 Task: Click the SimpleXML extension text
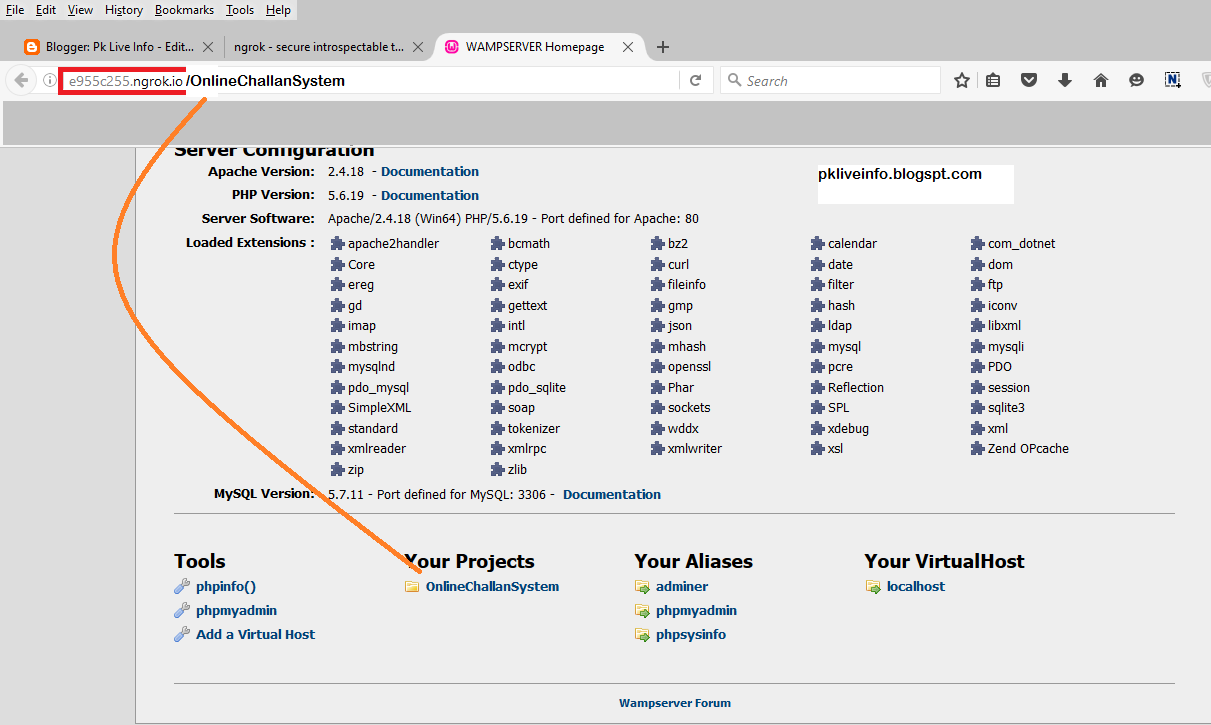pyautogui.click(x=380, y=408)
